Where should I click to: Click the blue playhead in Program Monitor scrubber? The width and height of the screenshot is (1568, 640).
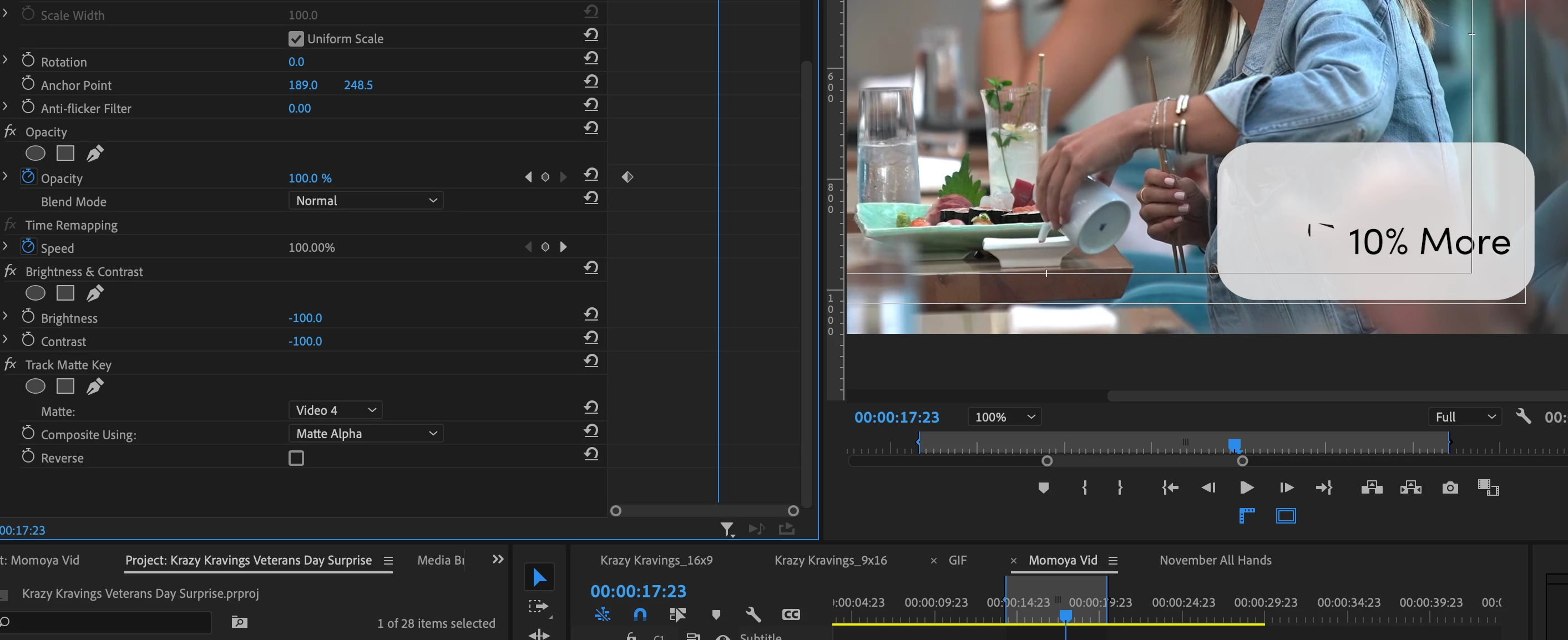pos(1234,445)
